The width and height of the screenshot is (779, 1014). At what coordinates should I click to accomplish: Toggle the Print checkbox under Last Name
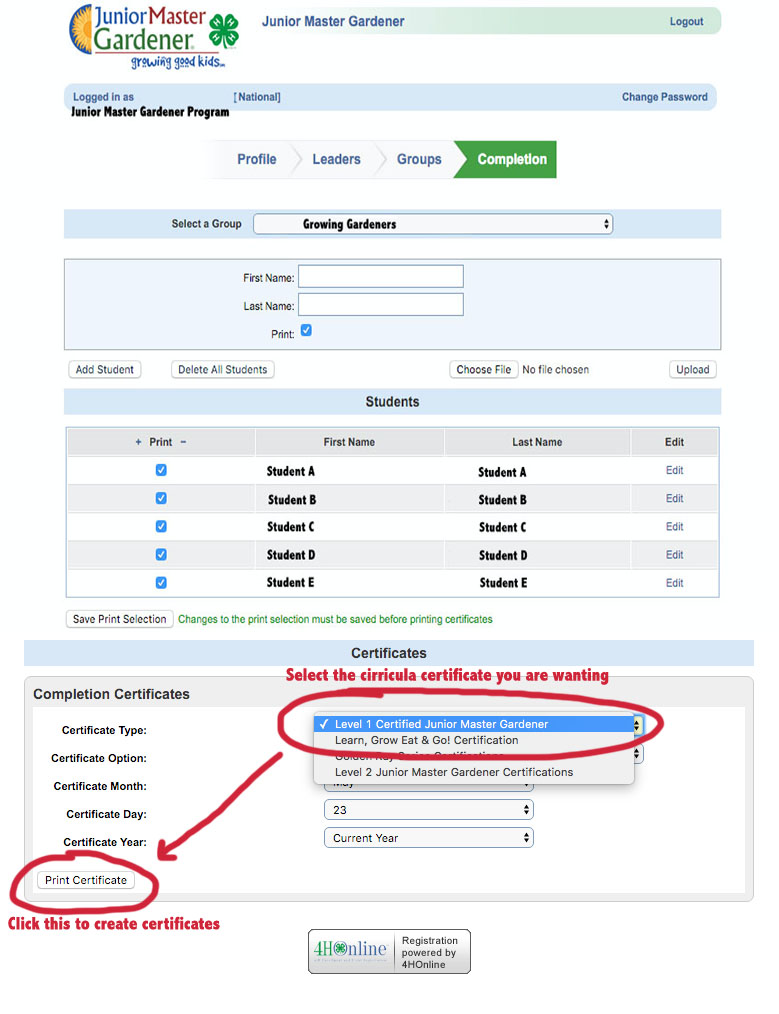coord(306,331)
